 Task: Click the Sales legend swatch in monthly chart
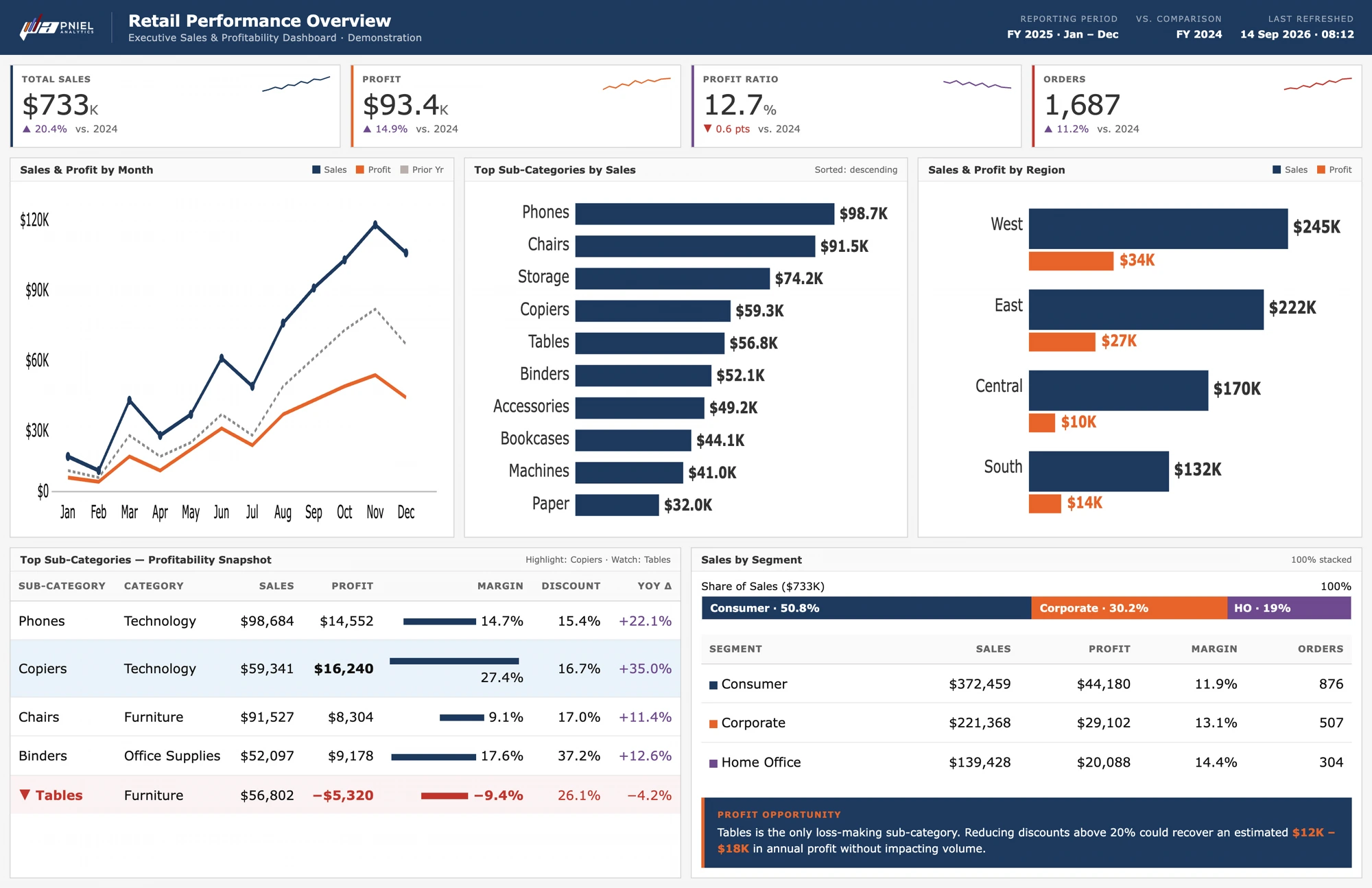[x=316, y=170]
